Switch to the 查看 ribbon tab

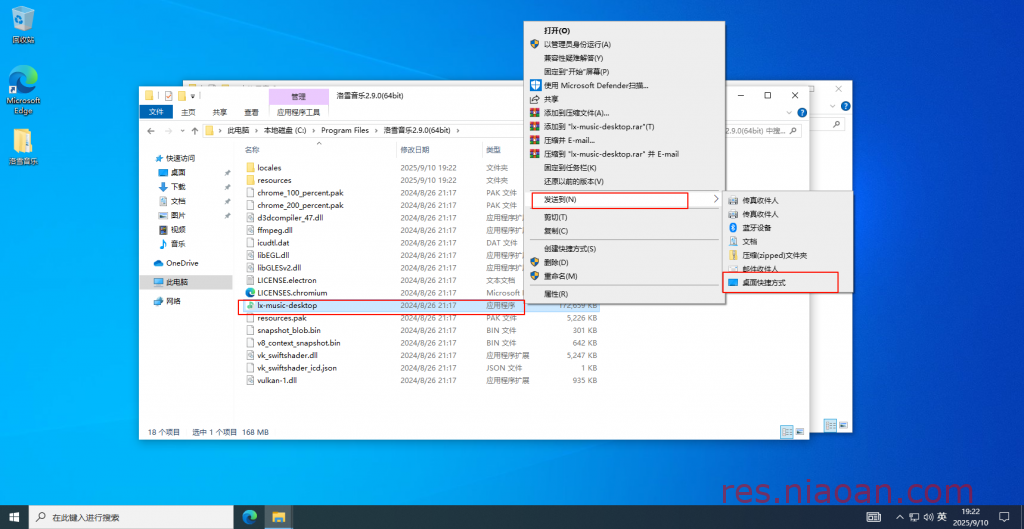(x=251, y=112)
